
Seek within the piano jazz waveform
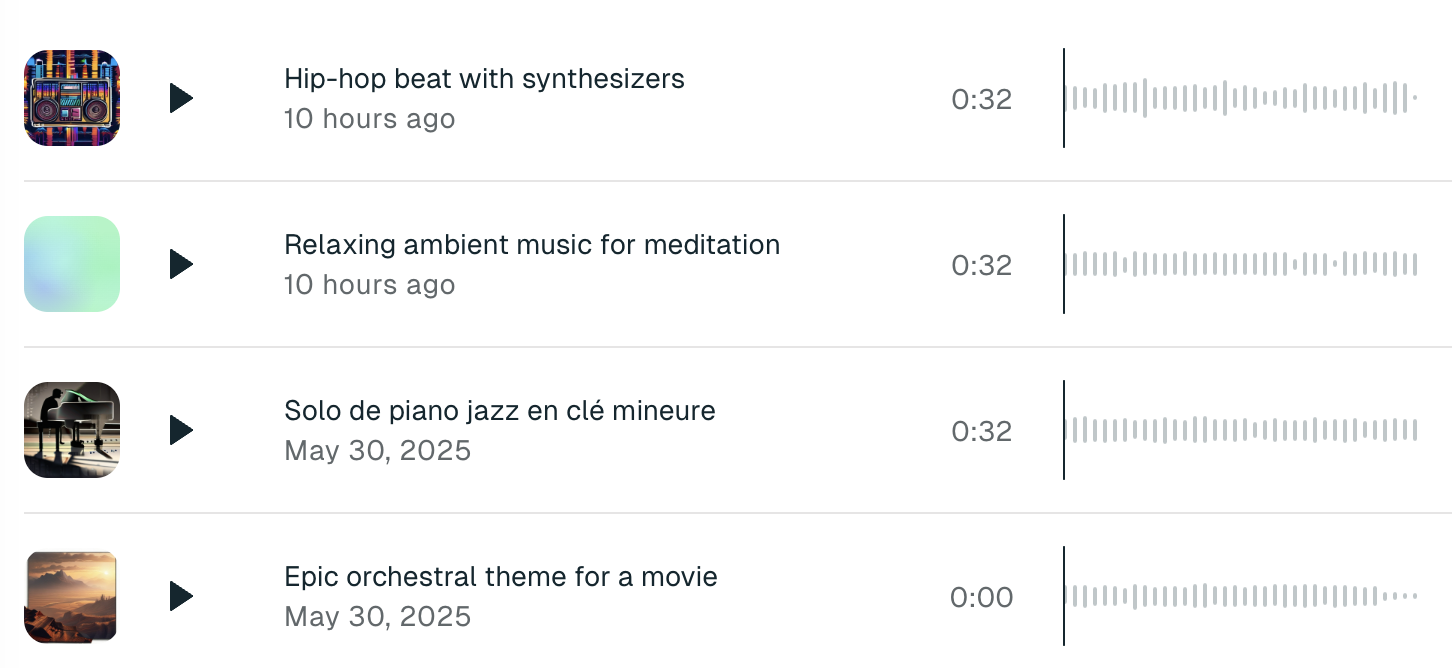click(1240, 430)
